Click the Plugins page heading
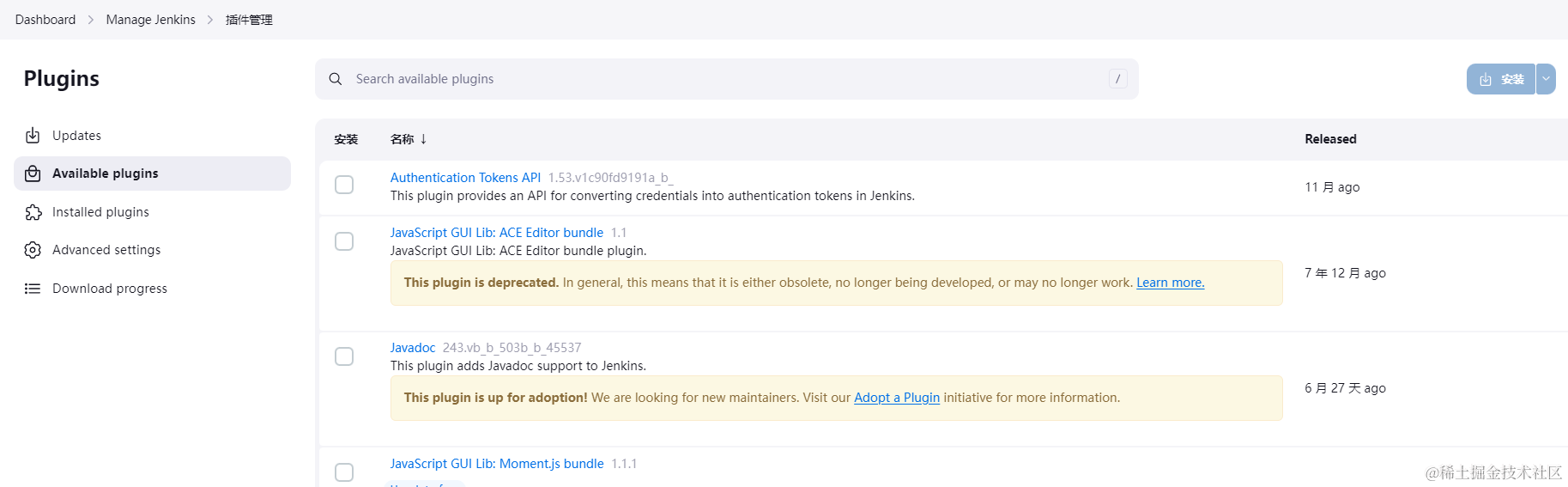Viewport: 1568px width, 487px height. pyautogui.click(x=62, y=78)
